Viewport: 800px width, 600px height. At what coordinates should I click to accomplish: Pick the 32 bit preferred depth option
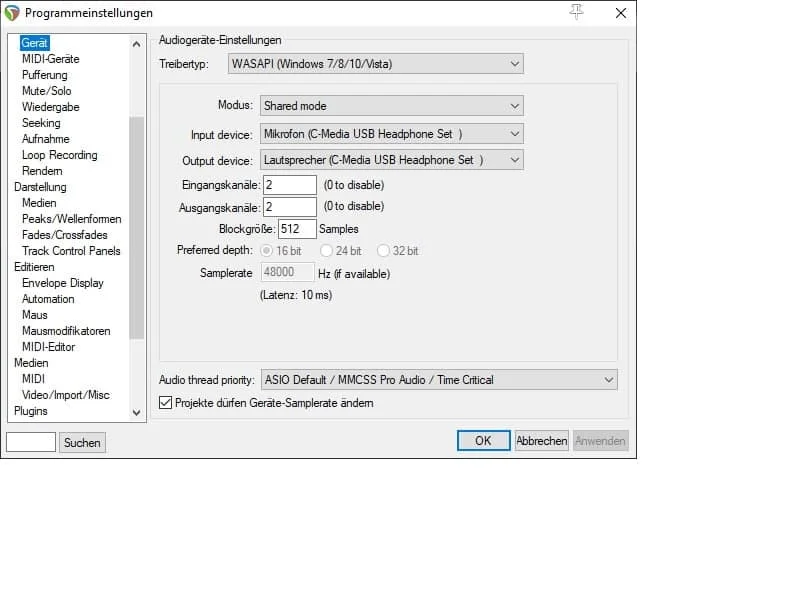(x=383, y=251)
